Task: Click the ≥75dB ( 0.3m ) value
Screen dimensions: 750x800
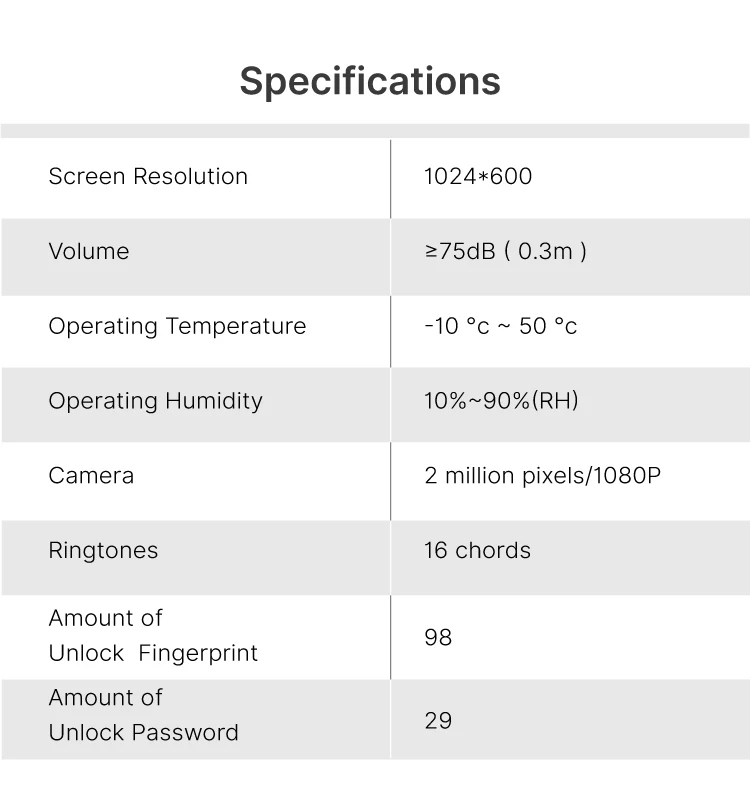Action: (505, 251)
